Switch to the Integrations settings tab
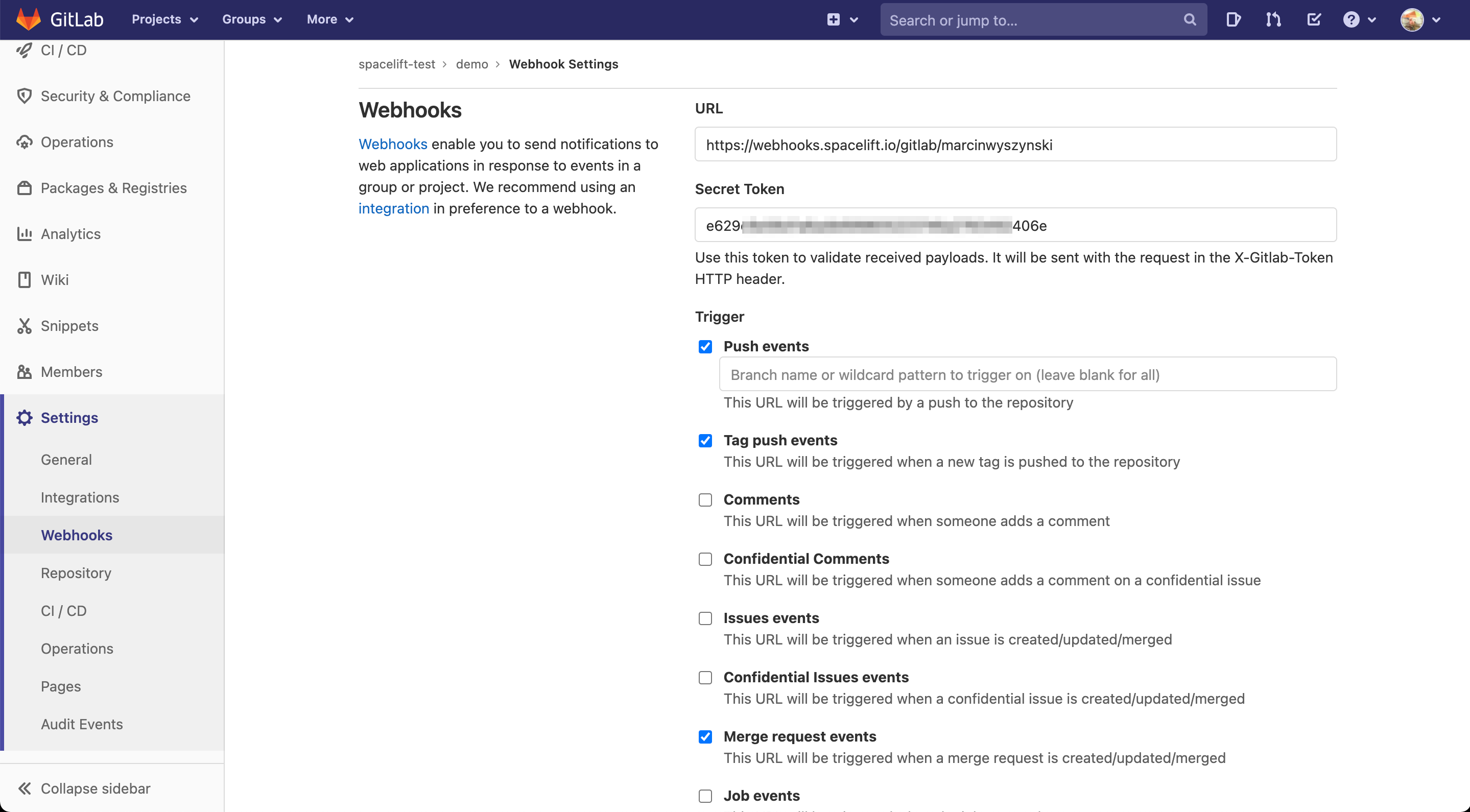This screenshot has width=1470, height=812. tap(80, 497)
